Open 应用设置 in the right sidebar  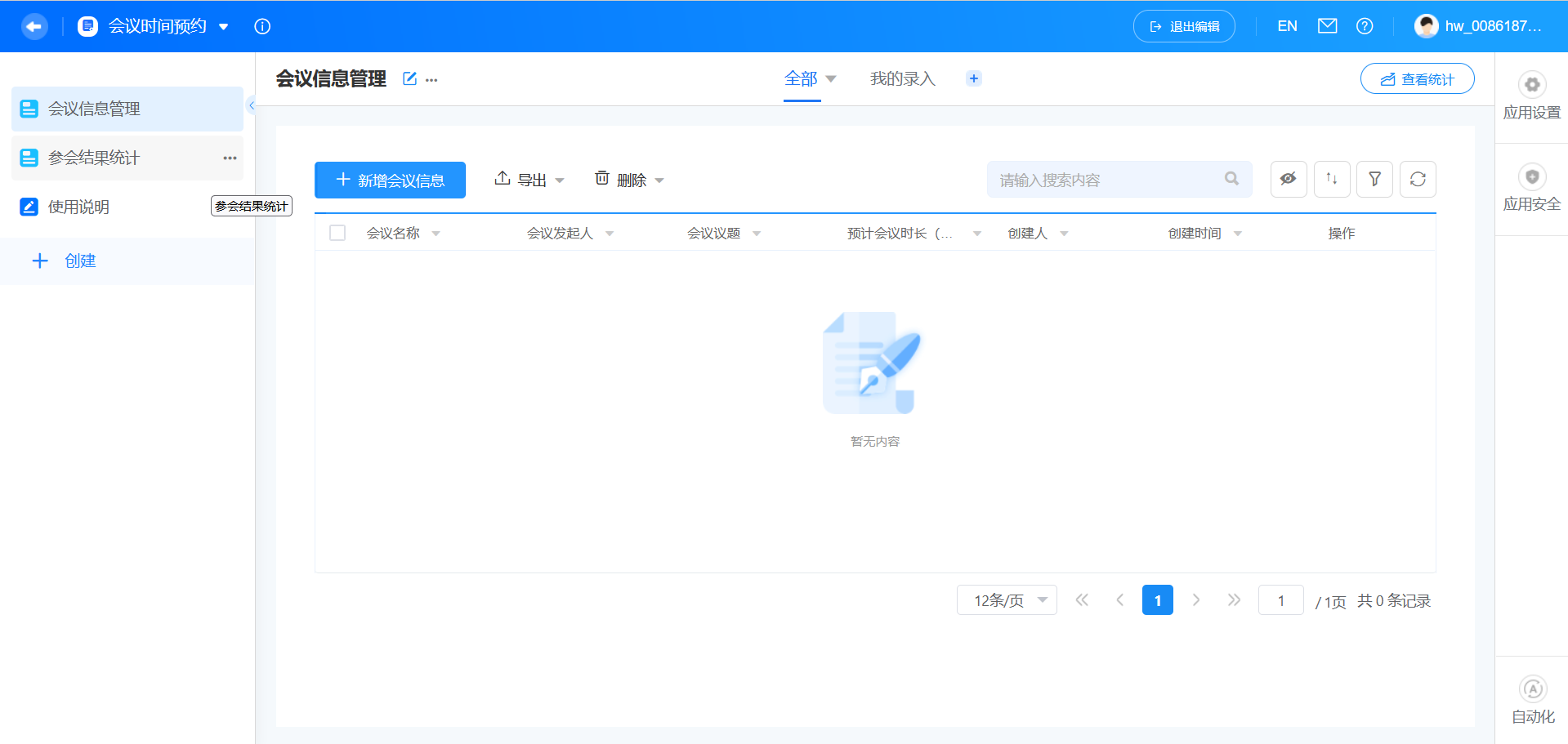point(1531,96)
